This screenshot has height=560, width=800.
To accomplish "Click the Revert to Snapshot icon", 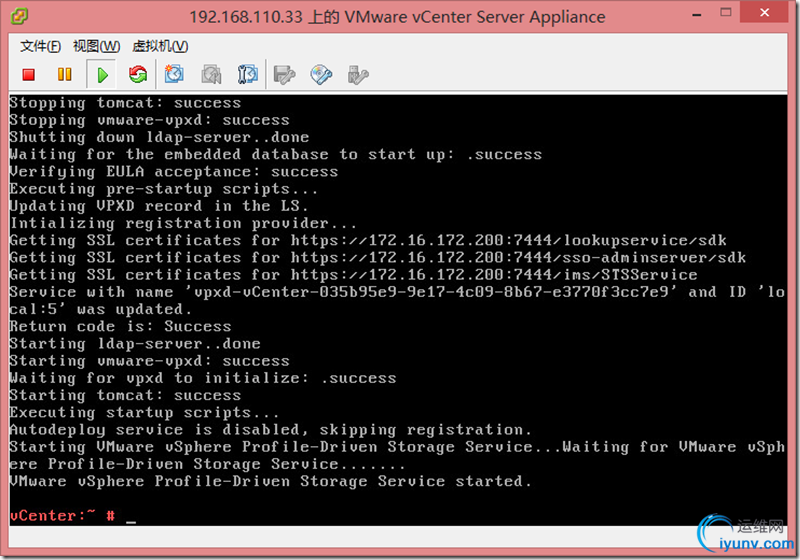I will (x=211, y=74).
